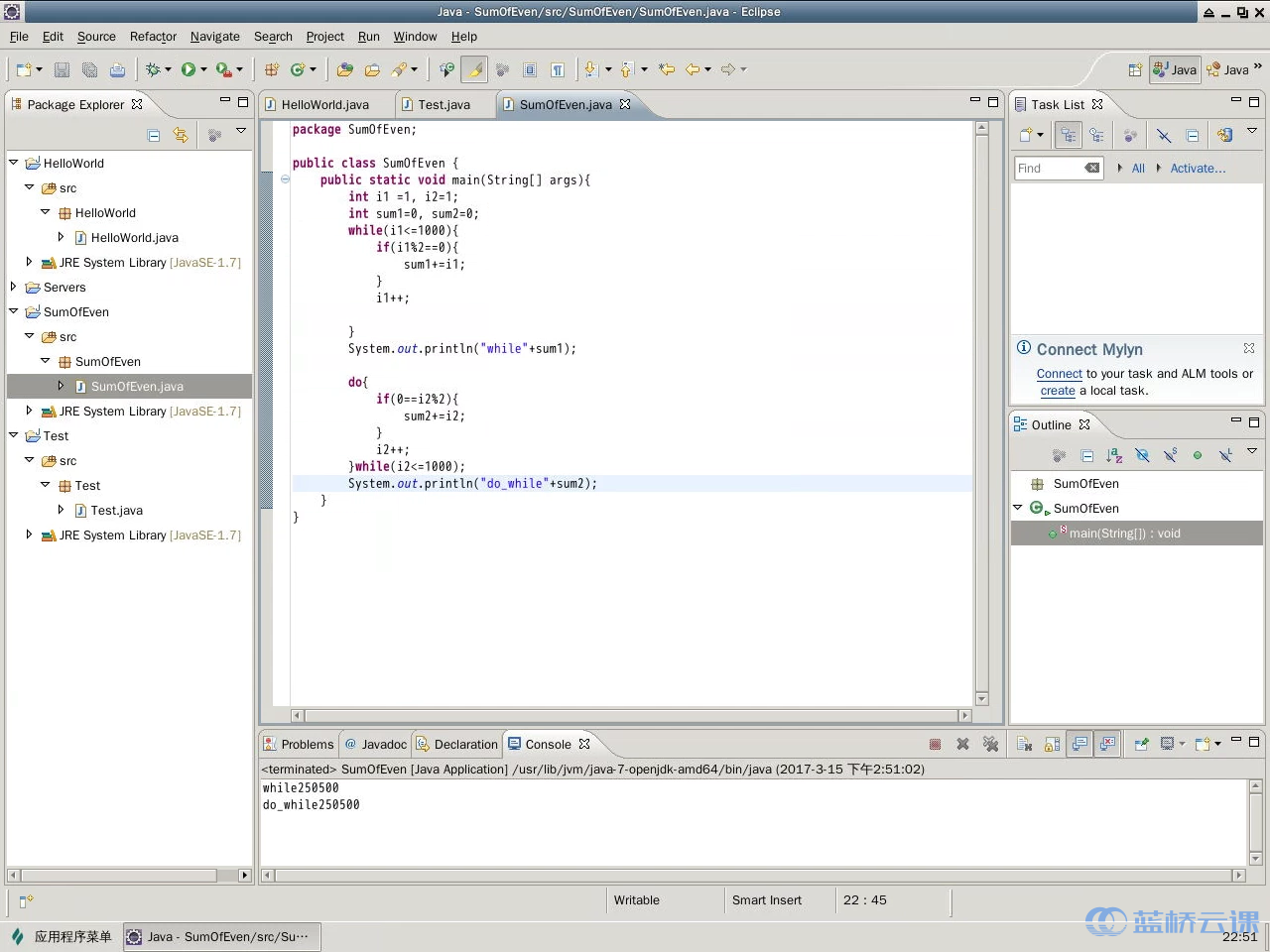The height and width of the screenshot is (952, 1270).
Task: Click Synchronize Changed icon in Task List
Action: point(1225,135)
